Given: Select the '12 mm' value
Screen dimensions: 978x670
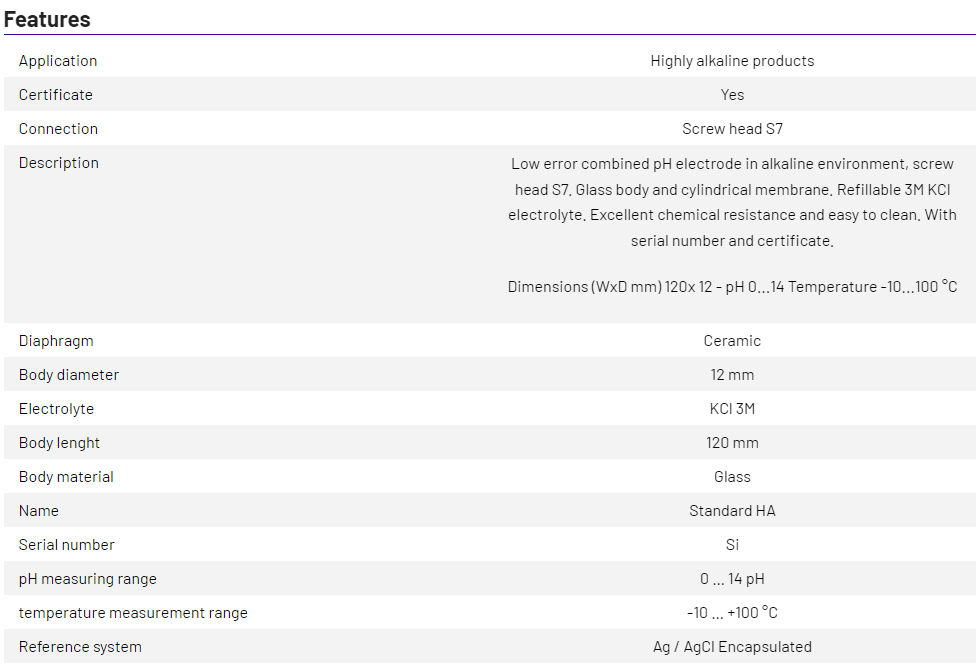Looking at the screenshot, I should (732, 375).
